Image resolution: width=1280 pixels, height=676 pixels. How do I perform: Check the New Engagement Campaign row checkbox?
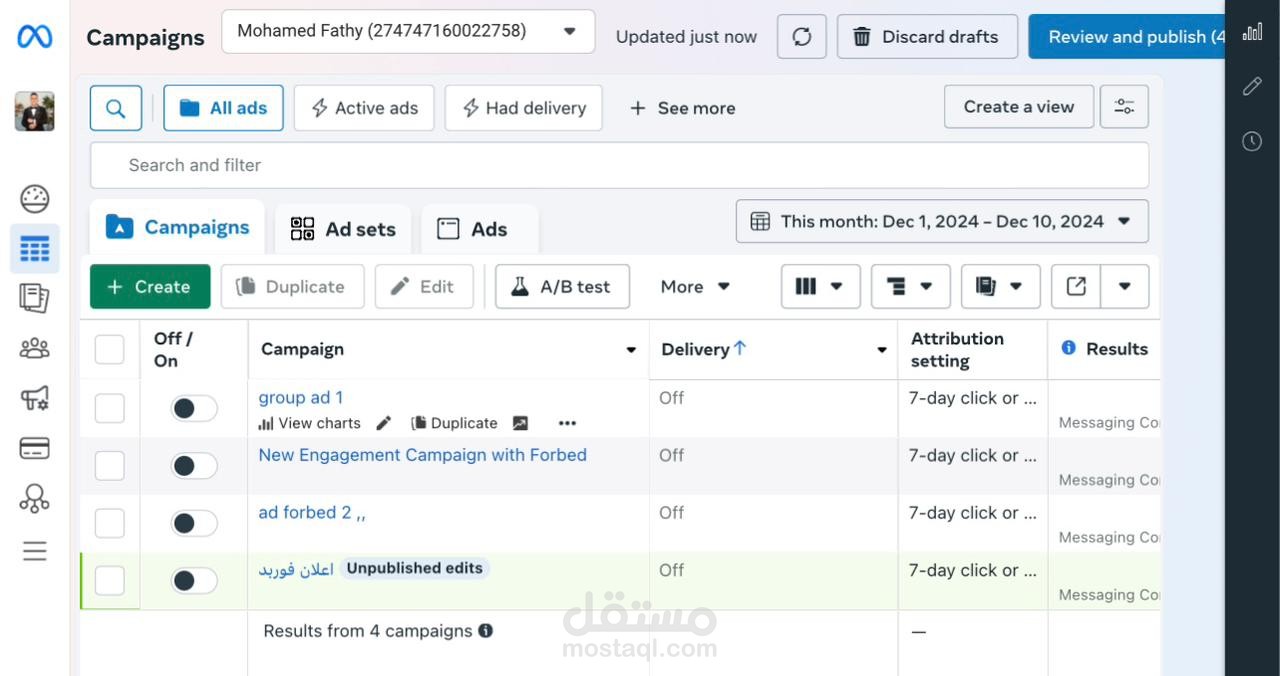109,466
